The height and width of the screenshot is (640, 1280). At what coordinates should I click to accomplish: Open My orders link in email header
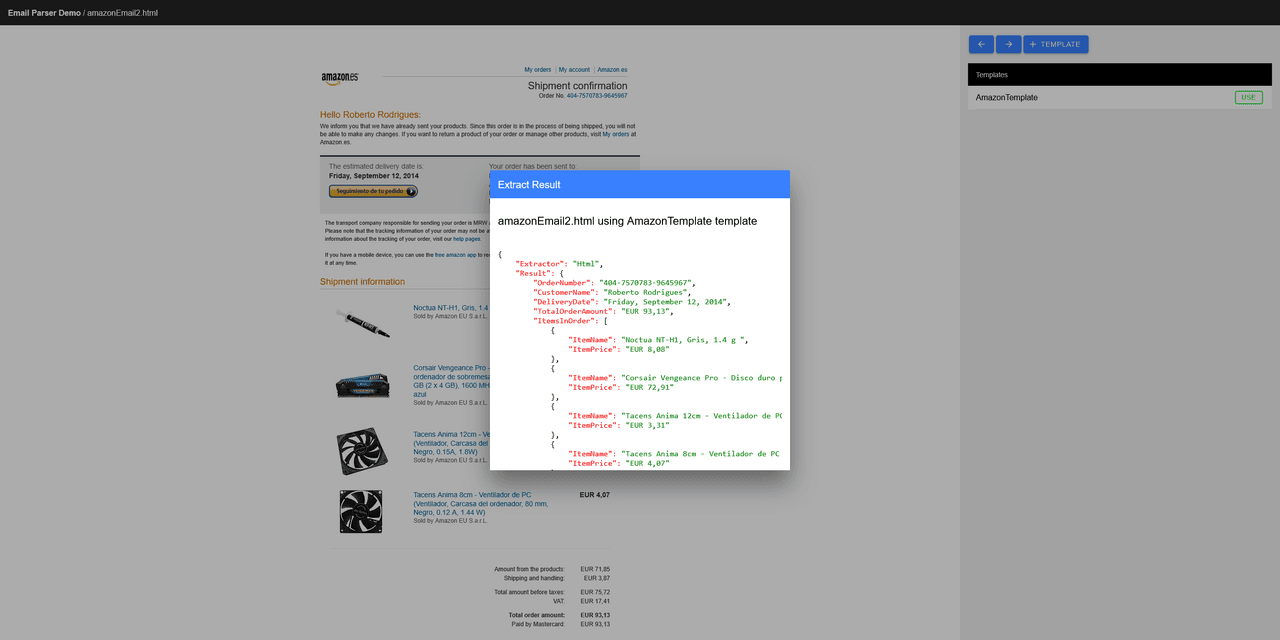[538, 70]
